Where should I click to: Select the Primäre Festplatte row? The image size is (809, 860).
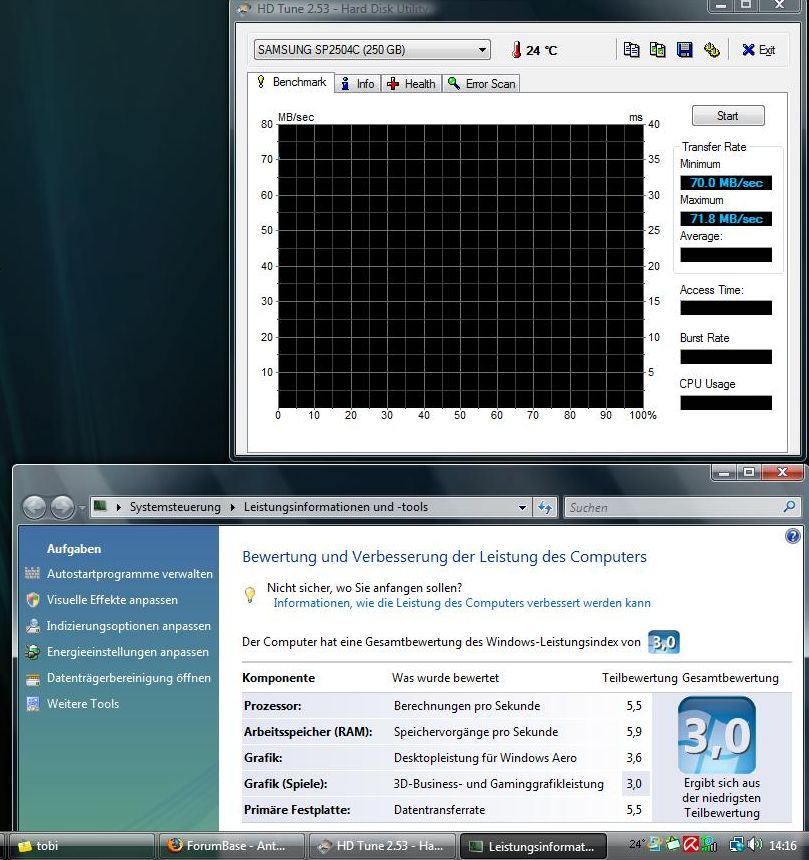click(x=446, y=810)
